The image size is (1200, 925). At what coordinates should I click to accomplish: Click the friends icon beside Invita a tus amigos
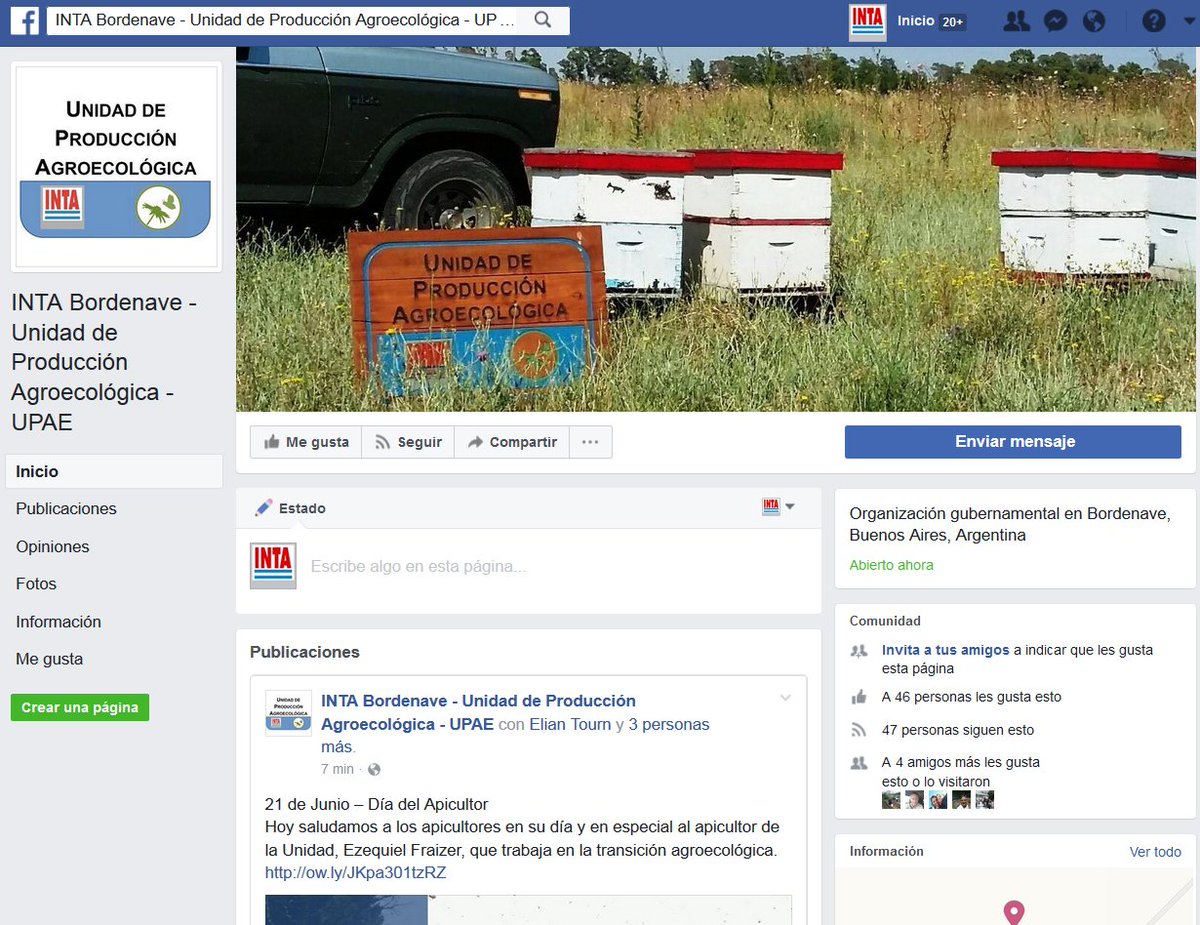[858, 650]
